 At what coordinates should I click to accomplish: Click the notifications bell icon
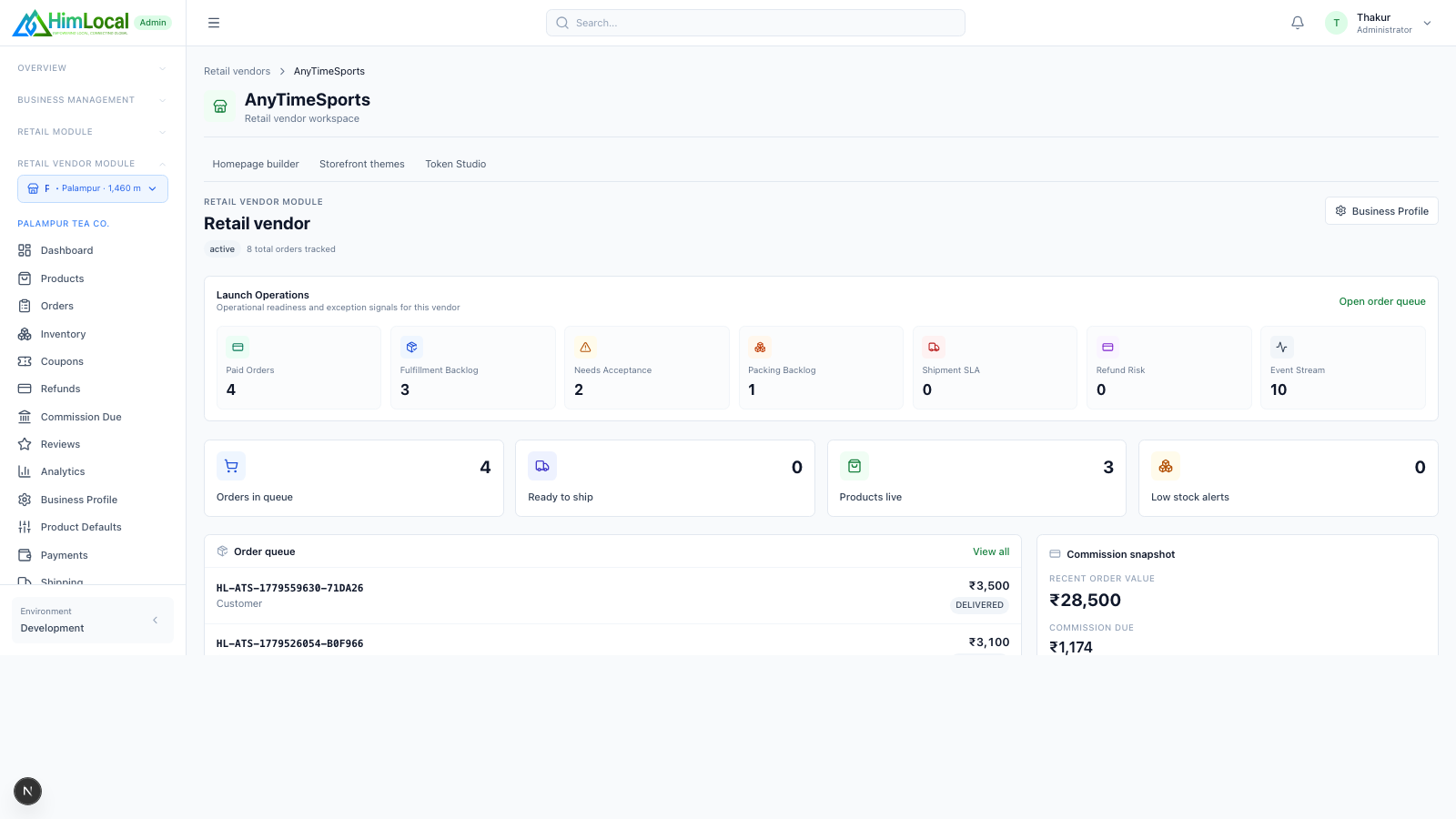click(x=1298, y=23)
